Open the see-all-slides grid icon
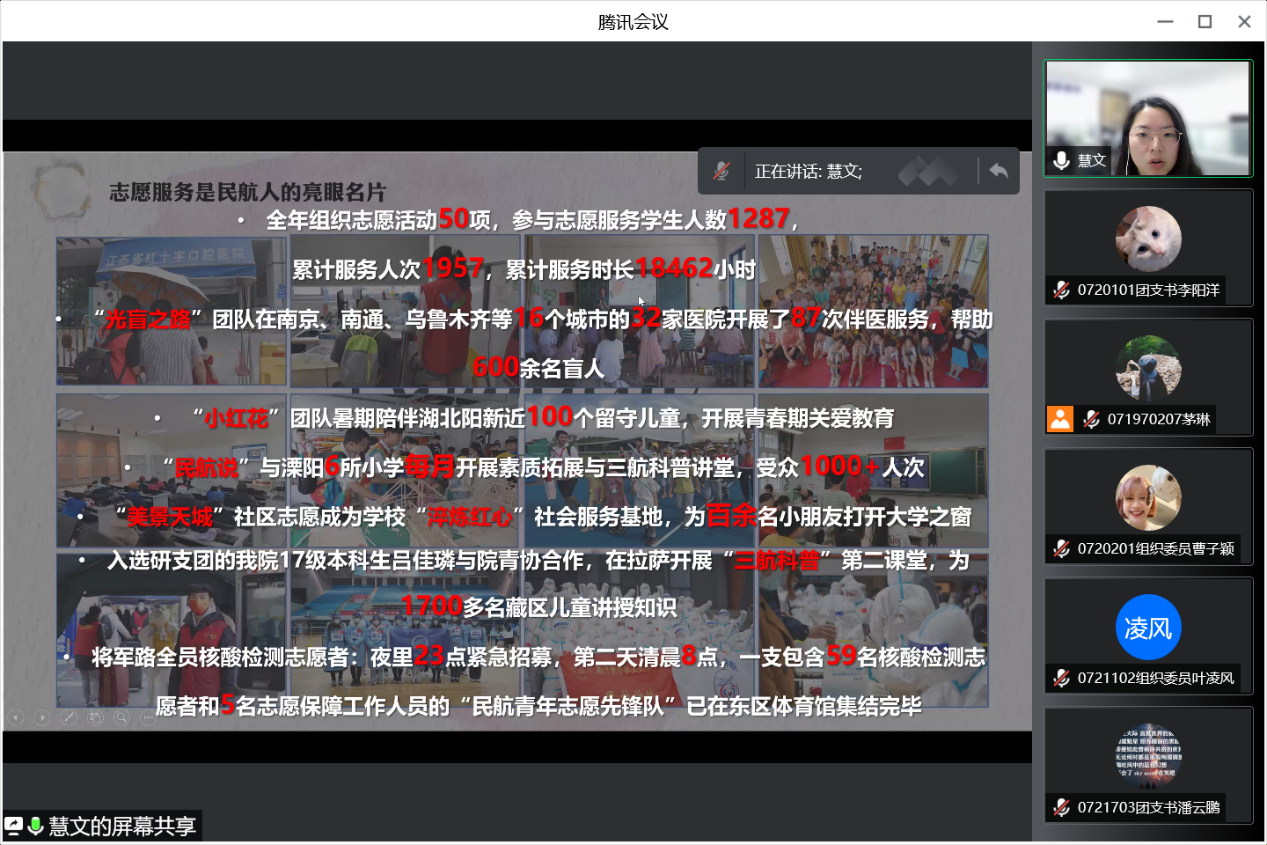1267x845 pixels. point(94,717)
